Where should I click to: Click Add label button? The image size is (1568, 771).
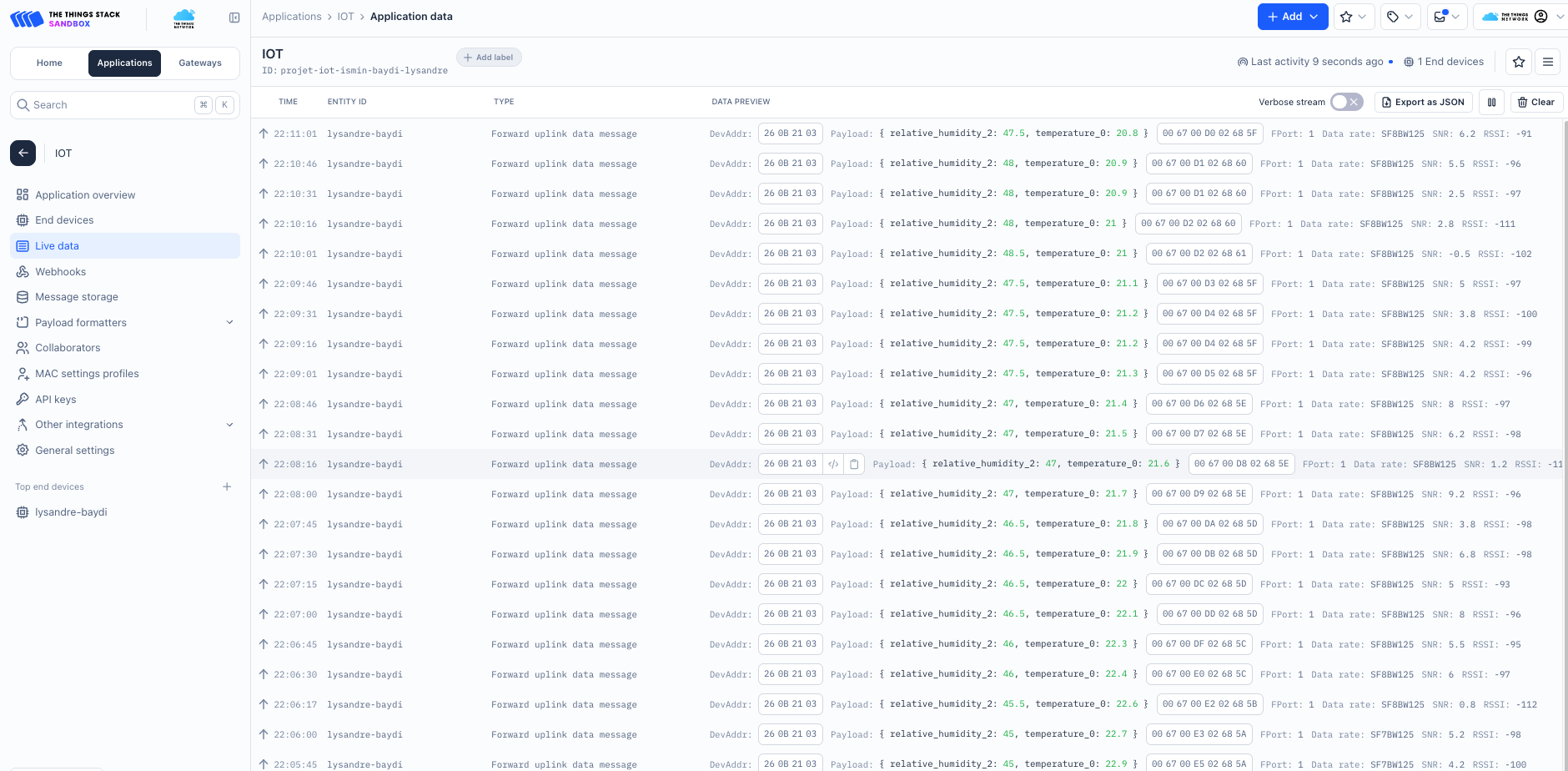(x=489, y=58)
